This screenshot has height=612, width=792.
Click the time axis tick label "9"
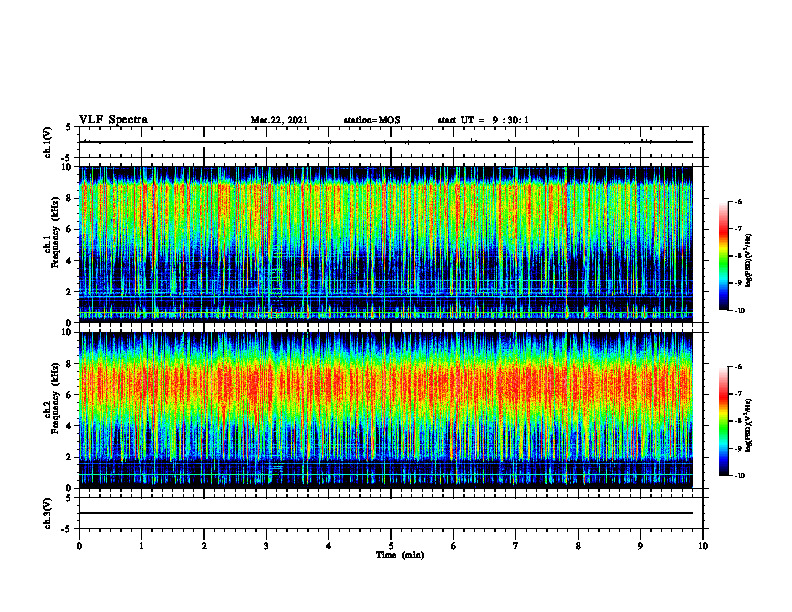640,546
